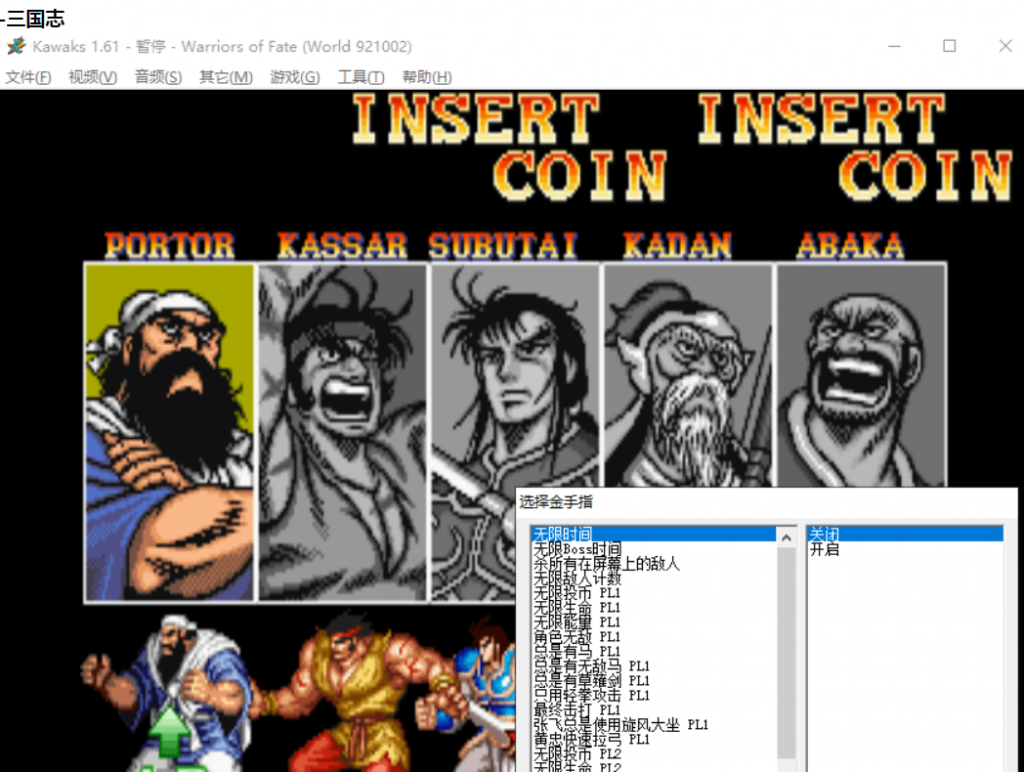The height and width of the screenshot is (772, 1024).
Task: Click the green arrow selection cursor
Action: [170, 730]
